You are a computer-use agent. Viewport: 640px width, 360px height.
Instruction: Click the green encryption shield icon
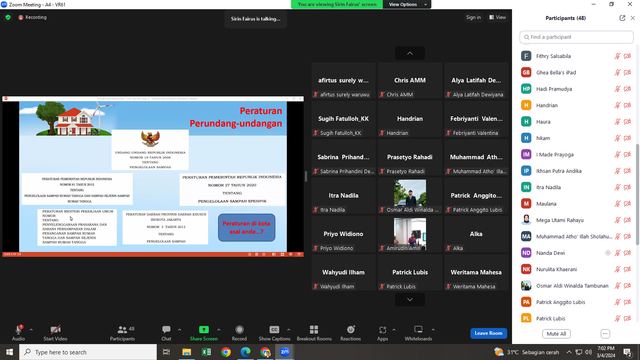(x=8, y=18)
